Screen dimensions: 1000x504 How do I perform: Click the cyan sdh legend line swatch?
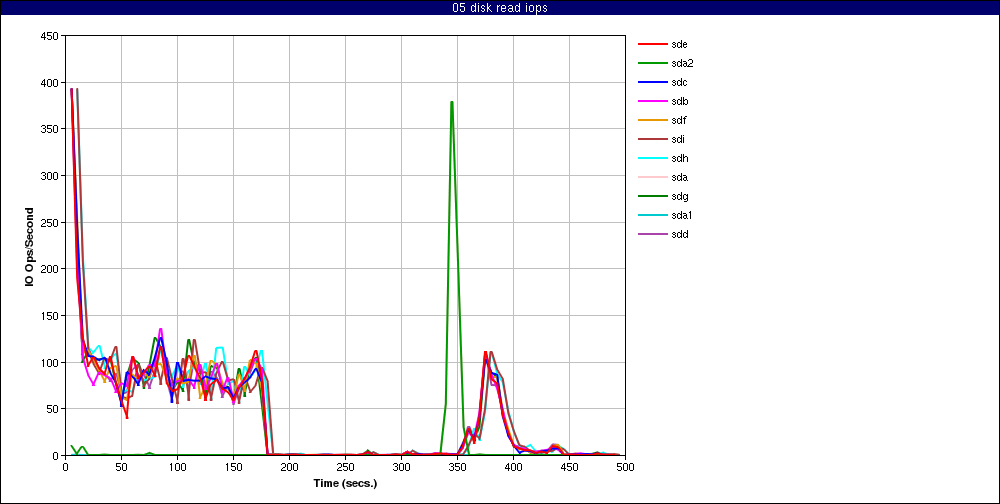652,158
